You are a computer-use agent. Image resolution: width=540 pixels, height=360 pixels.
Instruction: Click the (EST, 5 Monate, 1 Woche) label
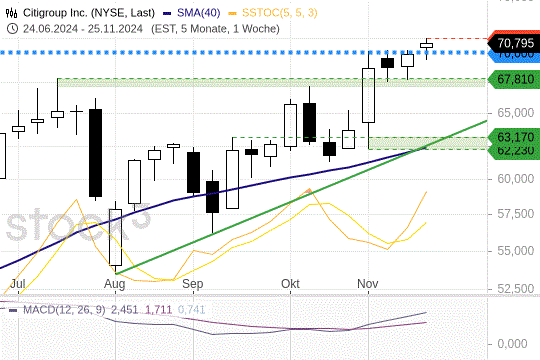pos(215,29)
